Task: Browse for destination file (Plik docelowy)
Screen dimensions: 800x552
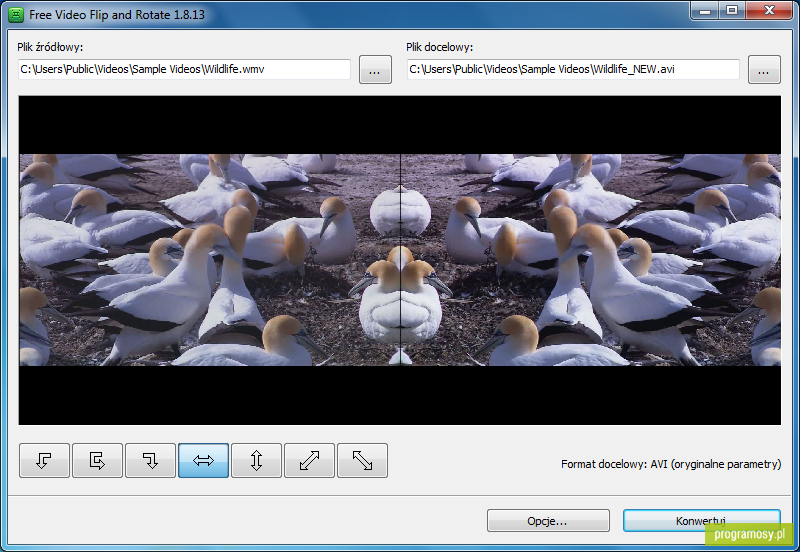Action: pyautogui.click(x=764, y=69)
